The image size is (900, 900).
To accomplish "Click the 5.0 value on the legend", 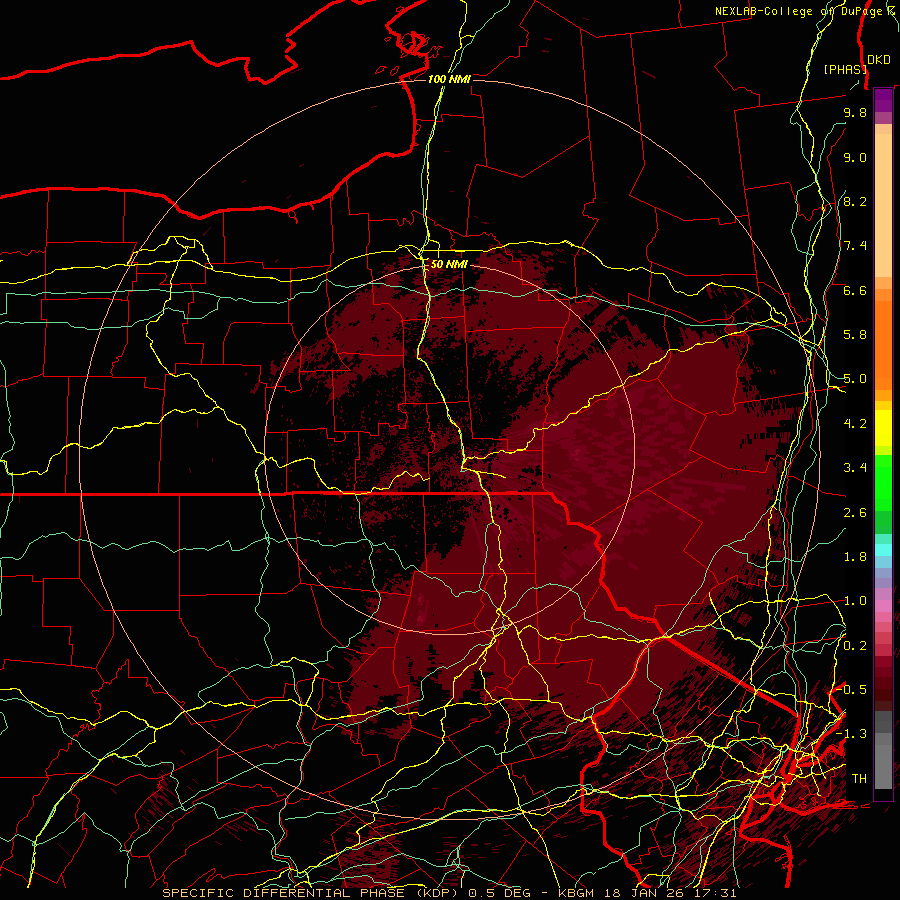I will (855, 379).
